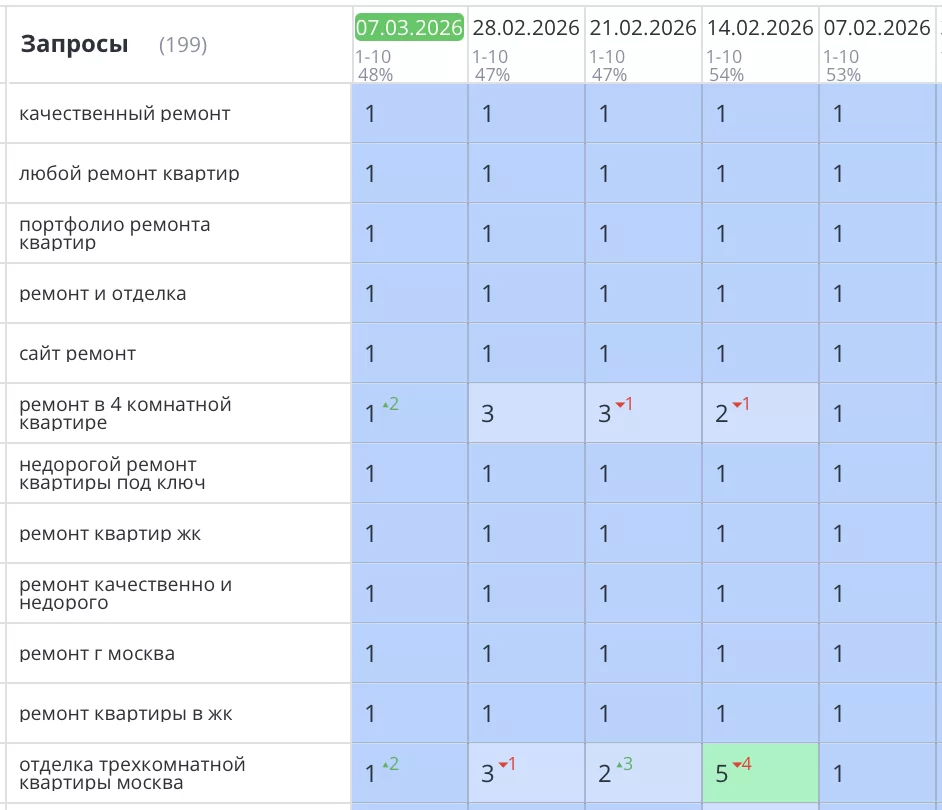
Task: Open the query "портфолио ремонта квартир"
Action: [115, 233]
